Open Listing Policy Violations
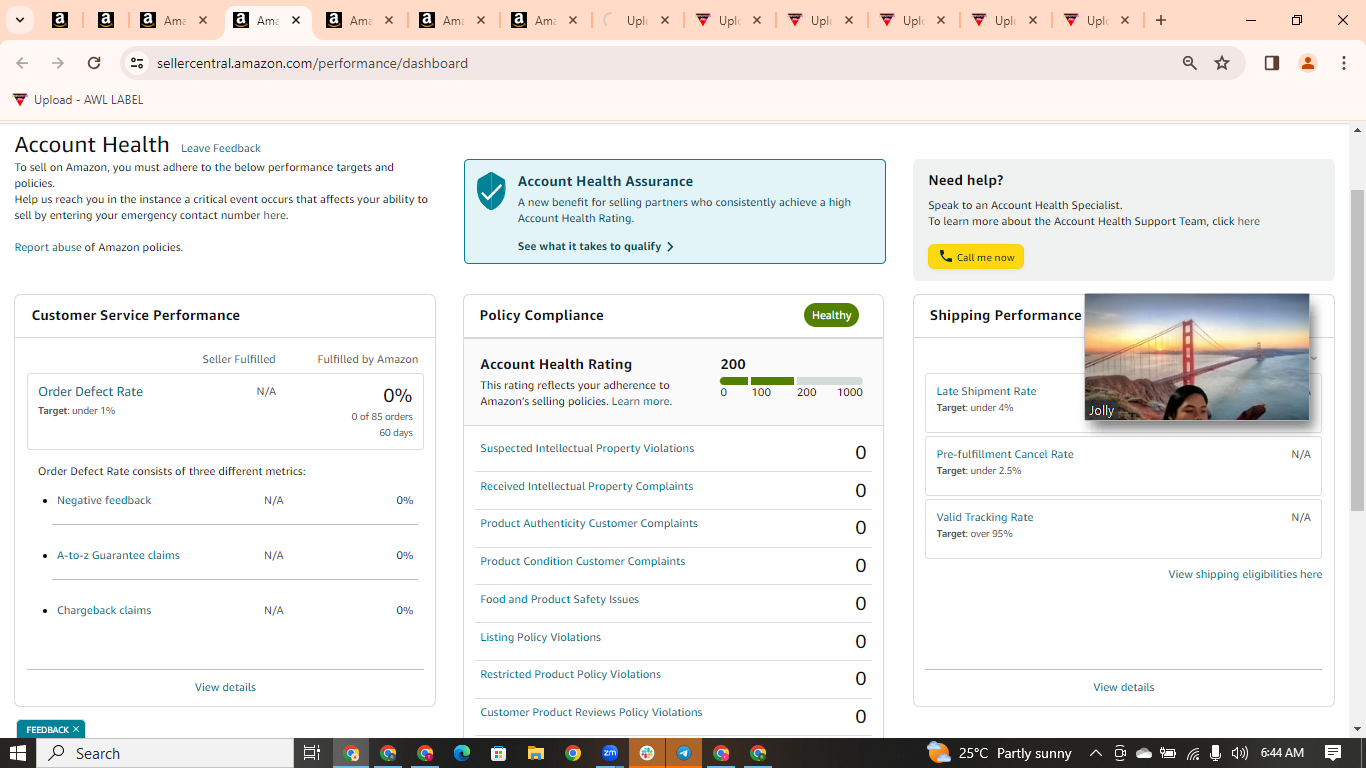 pos(540,637)
